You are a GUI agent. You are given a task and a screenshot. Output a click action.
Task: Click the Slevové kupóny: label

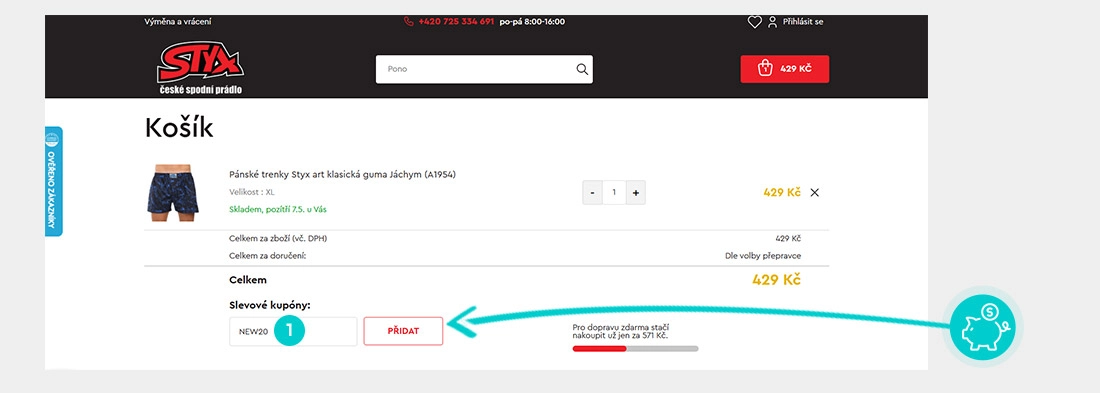[270, 305]
